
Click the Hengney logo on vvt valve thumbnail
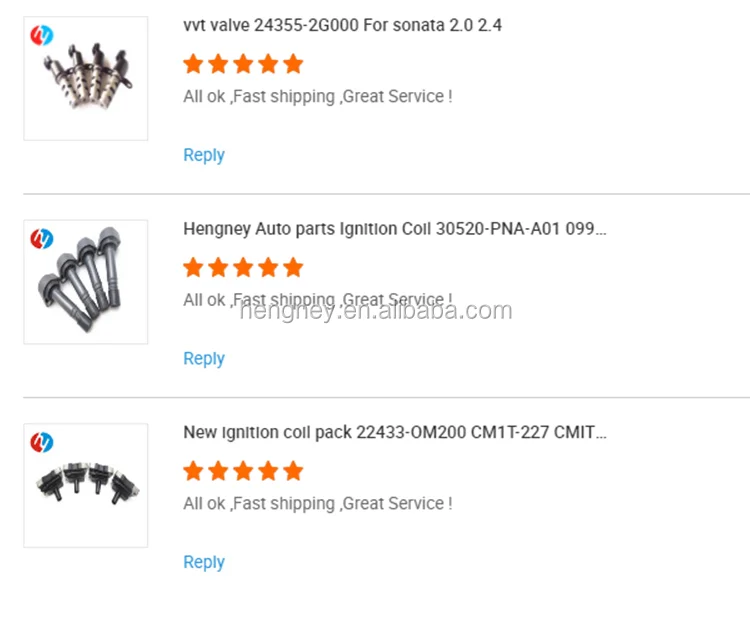click(42, 35)
